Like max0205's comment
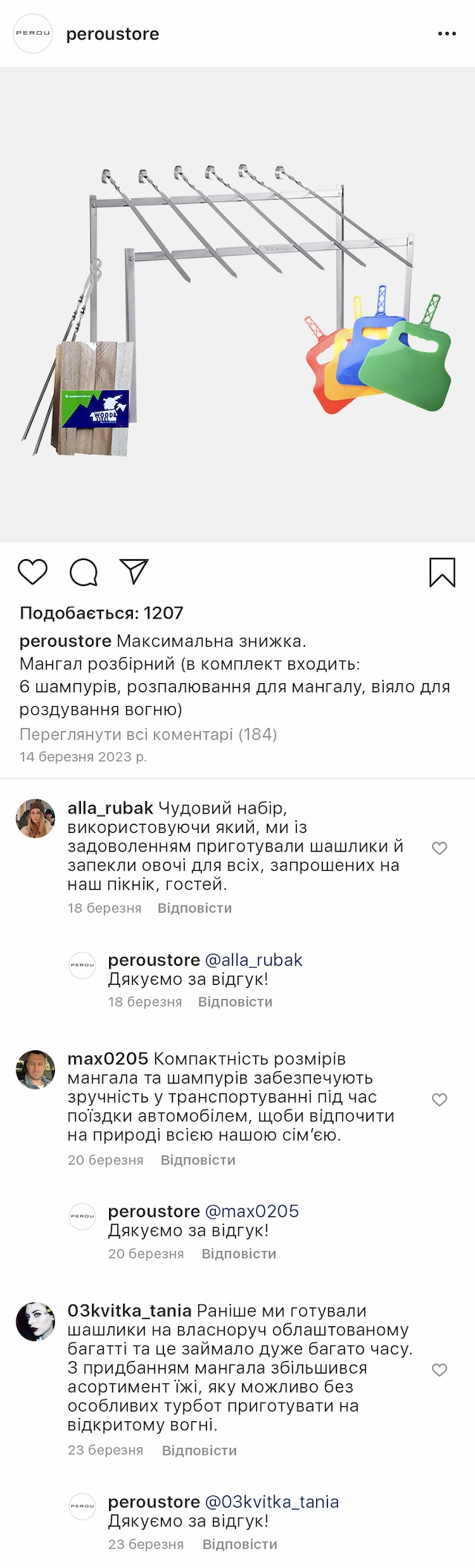 [439, 1099]
